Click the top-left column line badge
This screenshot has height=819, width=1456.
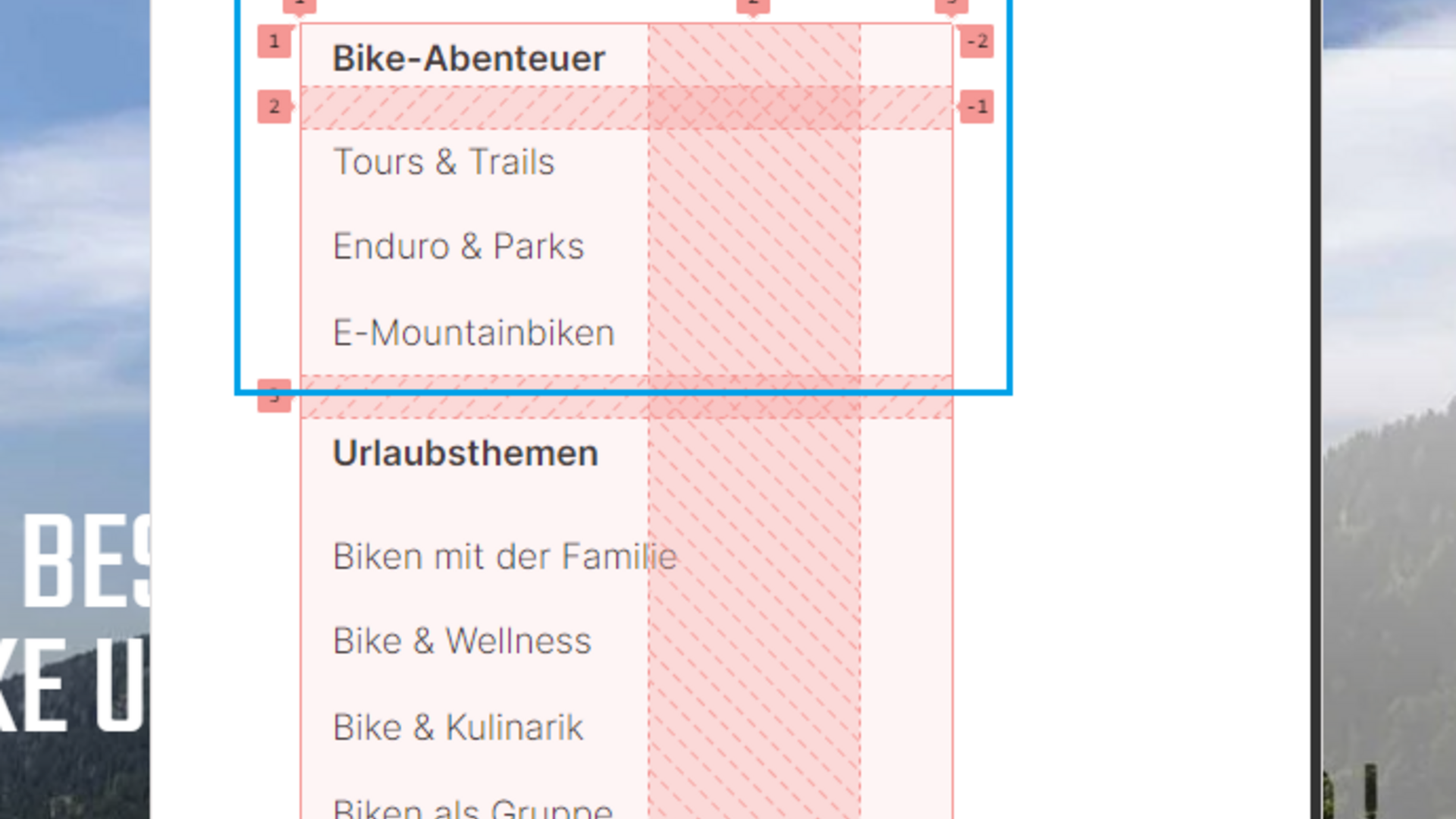[x=300, y=5]
